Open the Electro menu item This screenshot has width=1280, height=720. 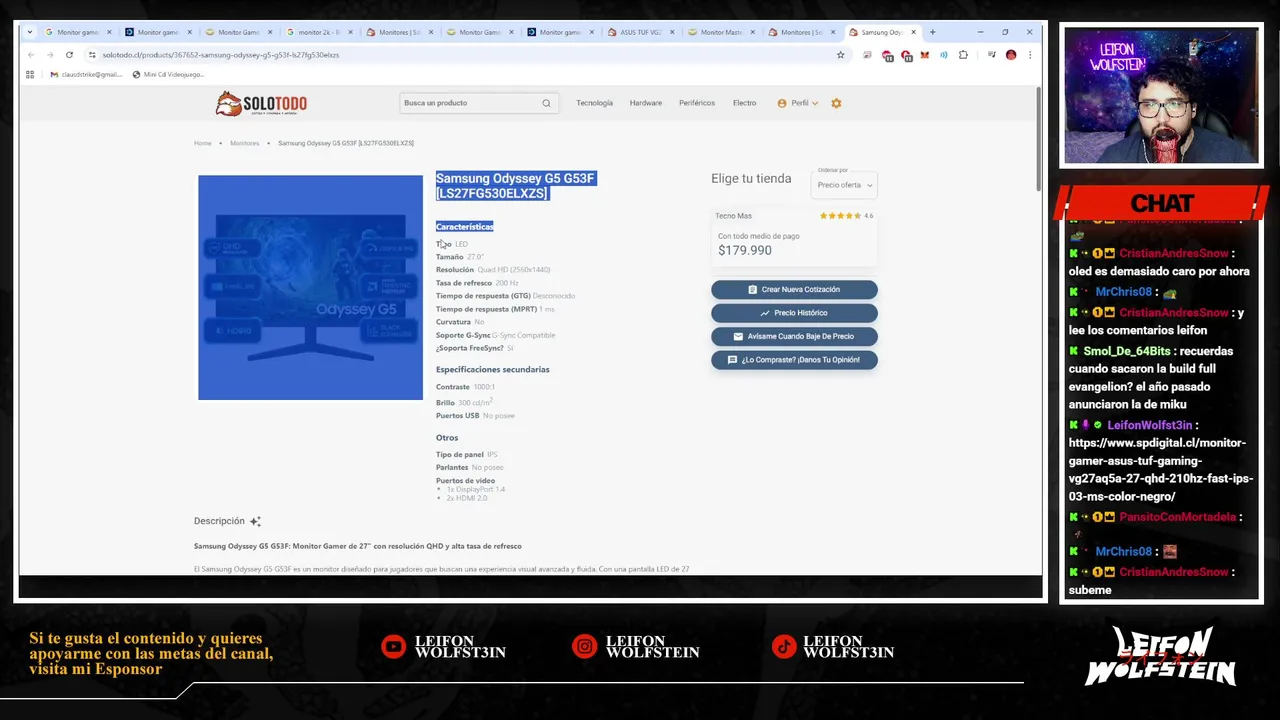tap(744, 103)
